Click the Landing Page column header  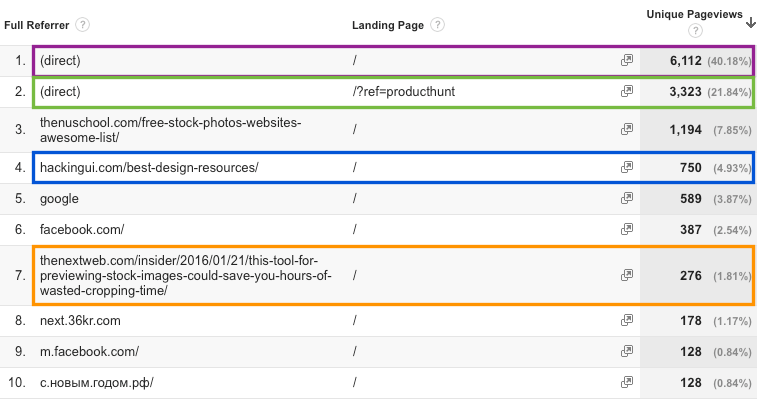pos(388,25)
